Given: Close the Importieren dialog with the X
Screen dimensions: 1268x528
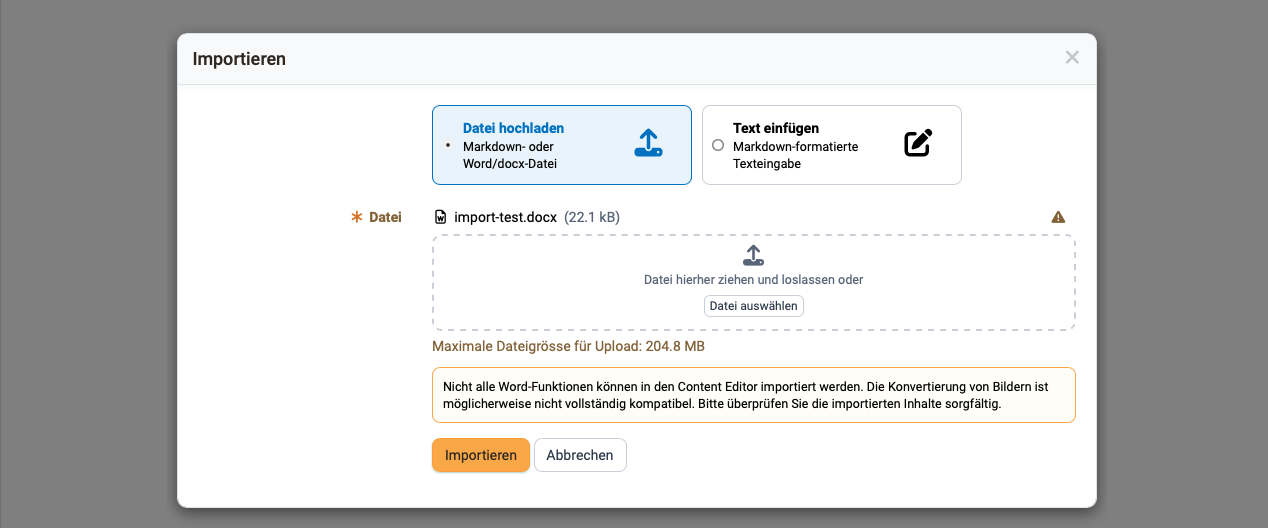Looking at the screenshot, I should pos(1072,58).
